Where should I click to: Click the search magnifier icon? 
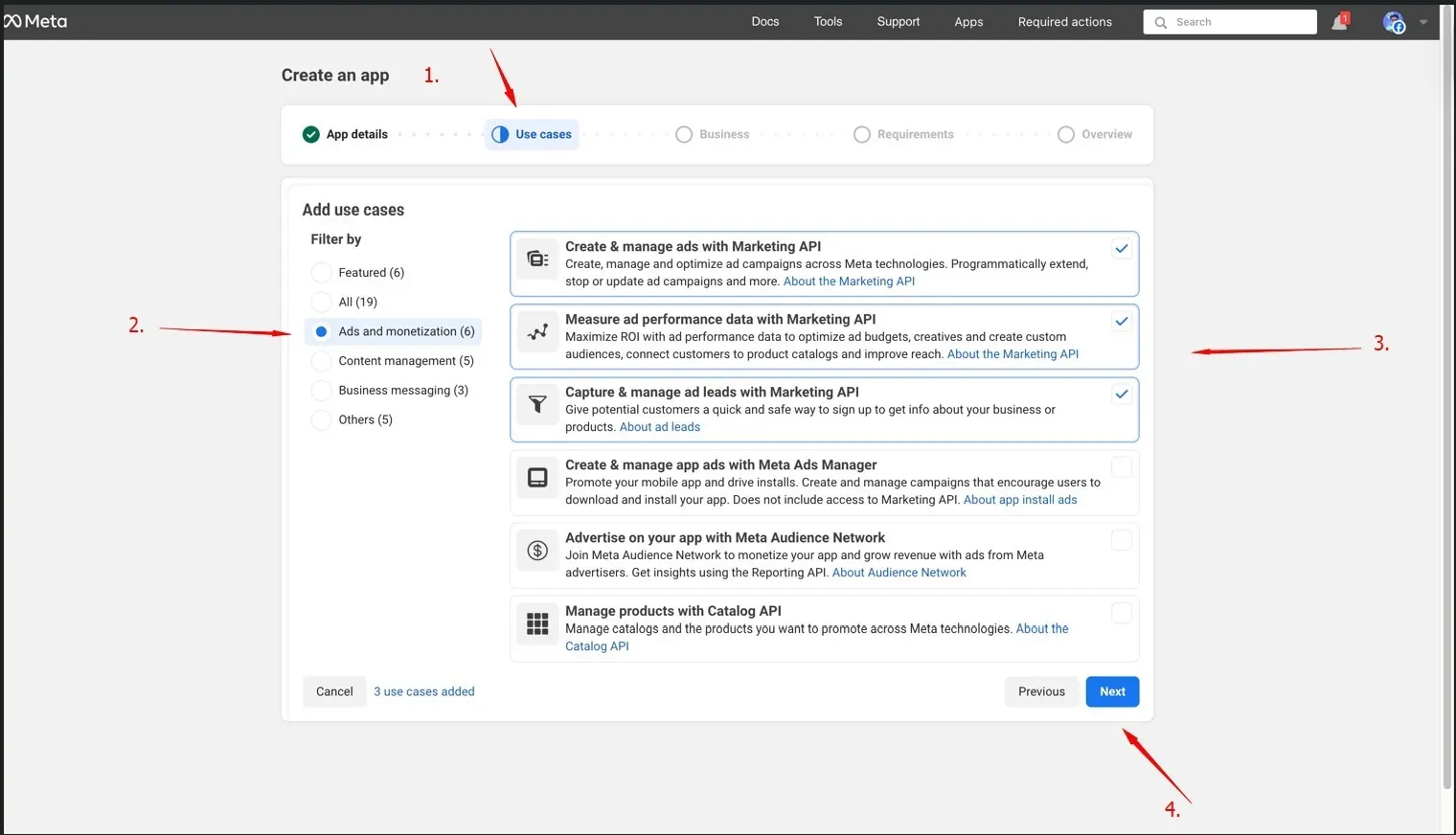pyautogui.click(x=1160, y=22)
